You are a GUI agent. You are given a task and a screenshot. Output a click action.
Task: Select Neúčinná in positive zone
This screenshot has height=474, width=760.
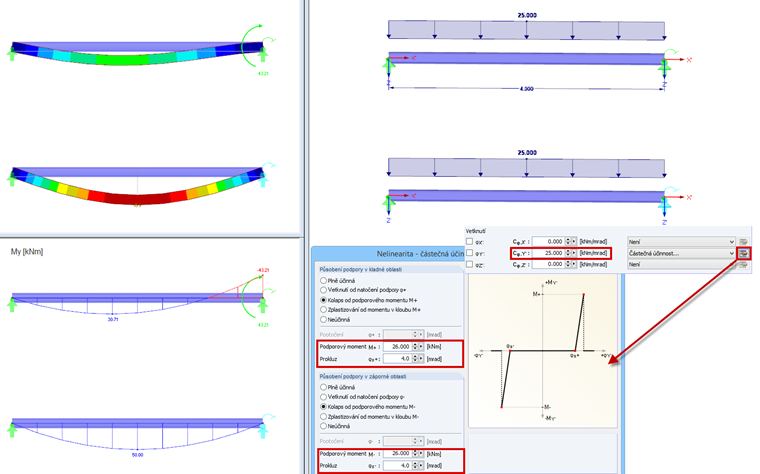[x=323, y=319]
